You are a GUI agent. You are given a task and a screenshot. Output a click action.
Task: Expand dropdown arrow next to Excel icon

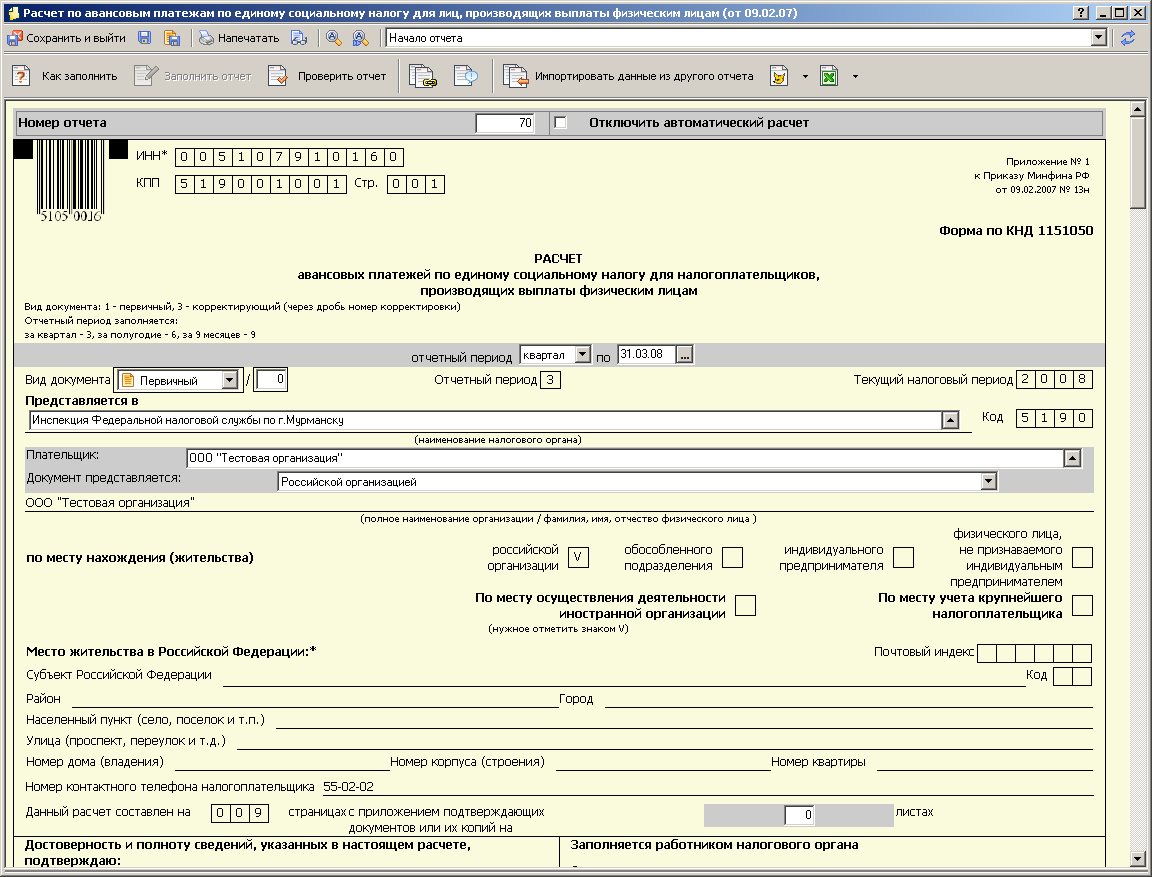pos(855,76)
